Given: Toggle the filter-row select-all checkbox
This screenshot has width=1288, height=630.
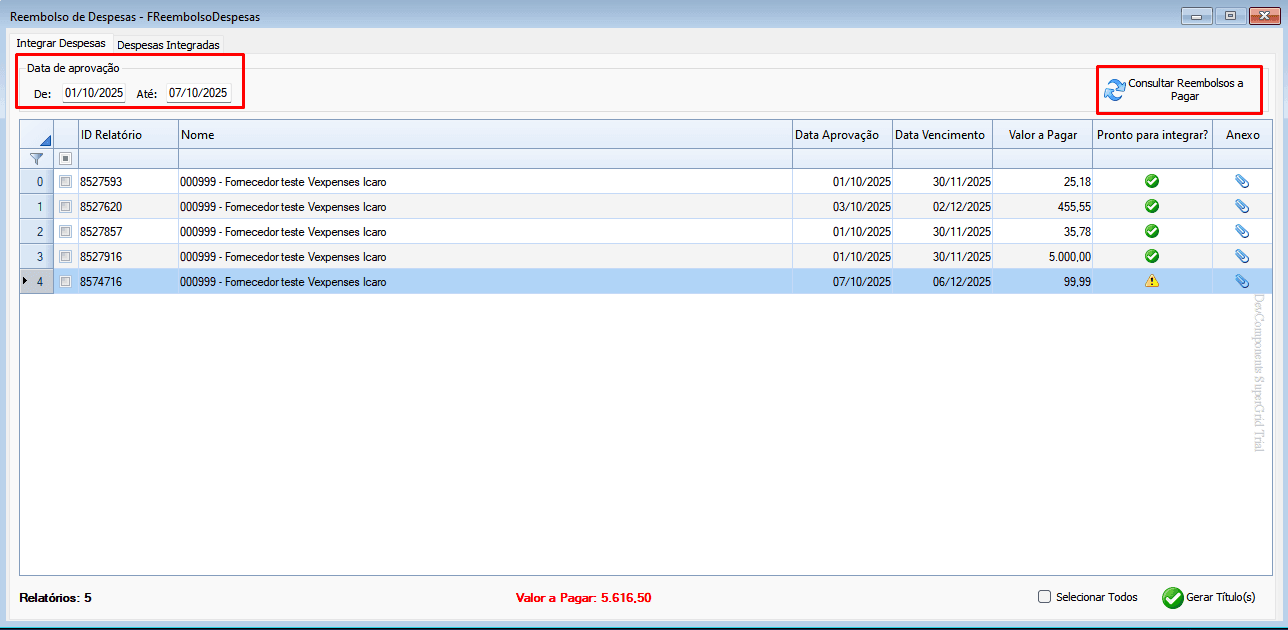Looking at the screenshot, I should 65,158.
